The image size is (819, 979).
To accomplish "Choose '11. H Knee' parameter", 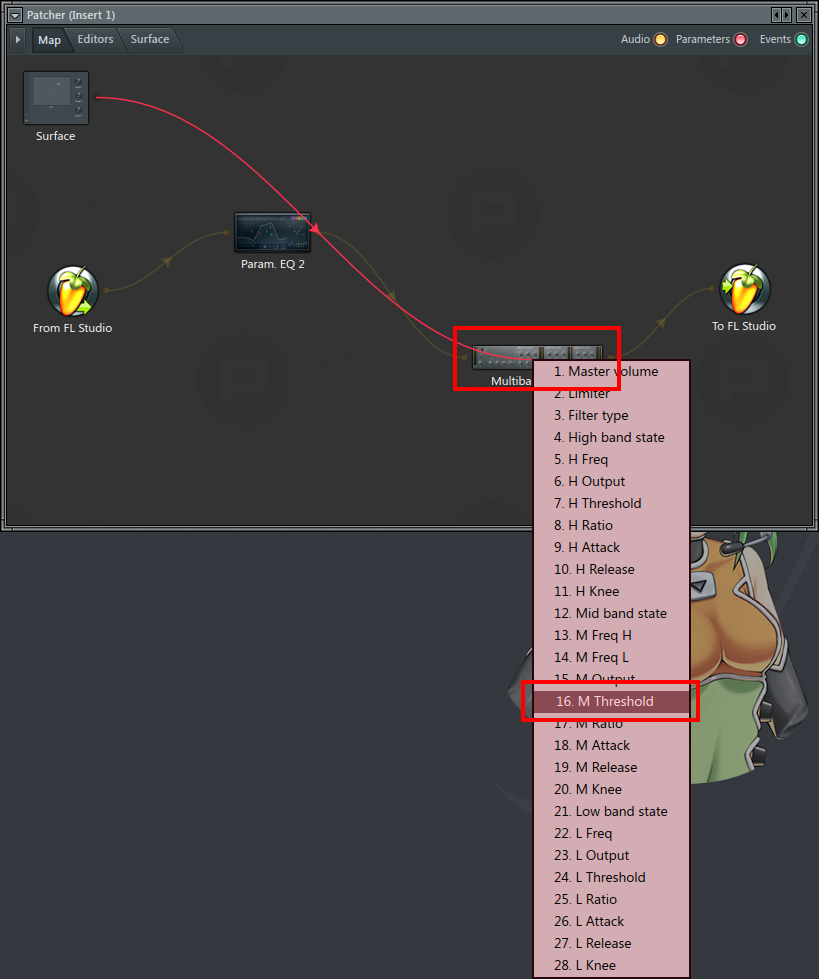I will click(x=612, y=591).
